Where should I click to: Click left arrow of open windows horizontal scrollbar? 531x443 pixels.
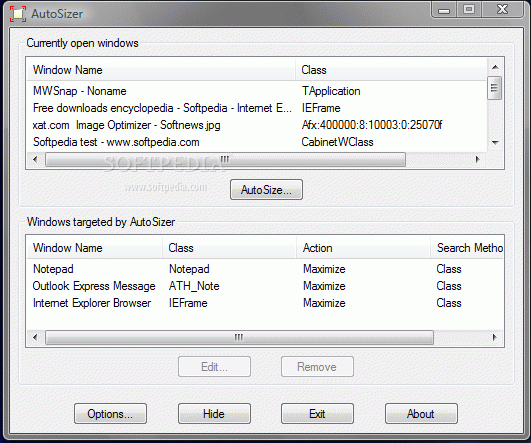point(35,159)
